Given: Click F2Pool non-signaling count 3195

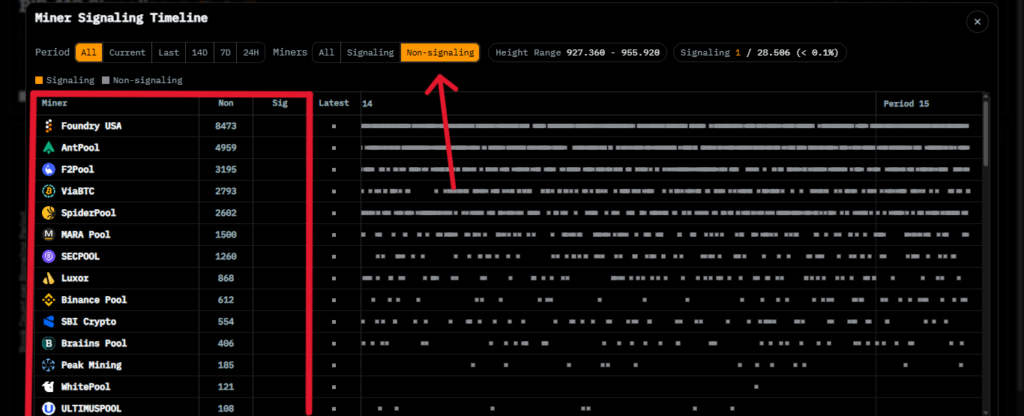Looking at the screenshot, I should 226,169.
